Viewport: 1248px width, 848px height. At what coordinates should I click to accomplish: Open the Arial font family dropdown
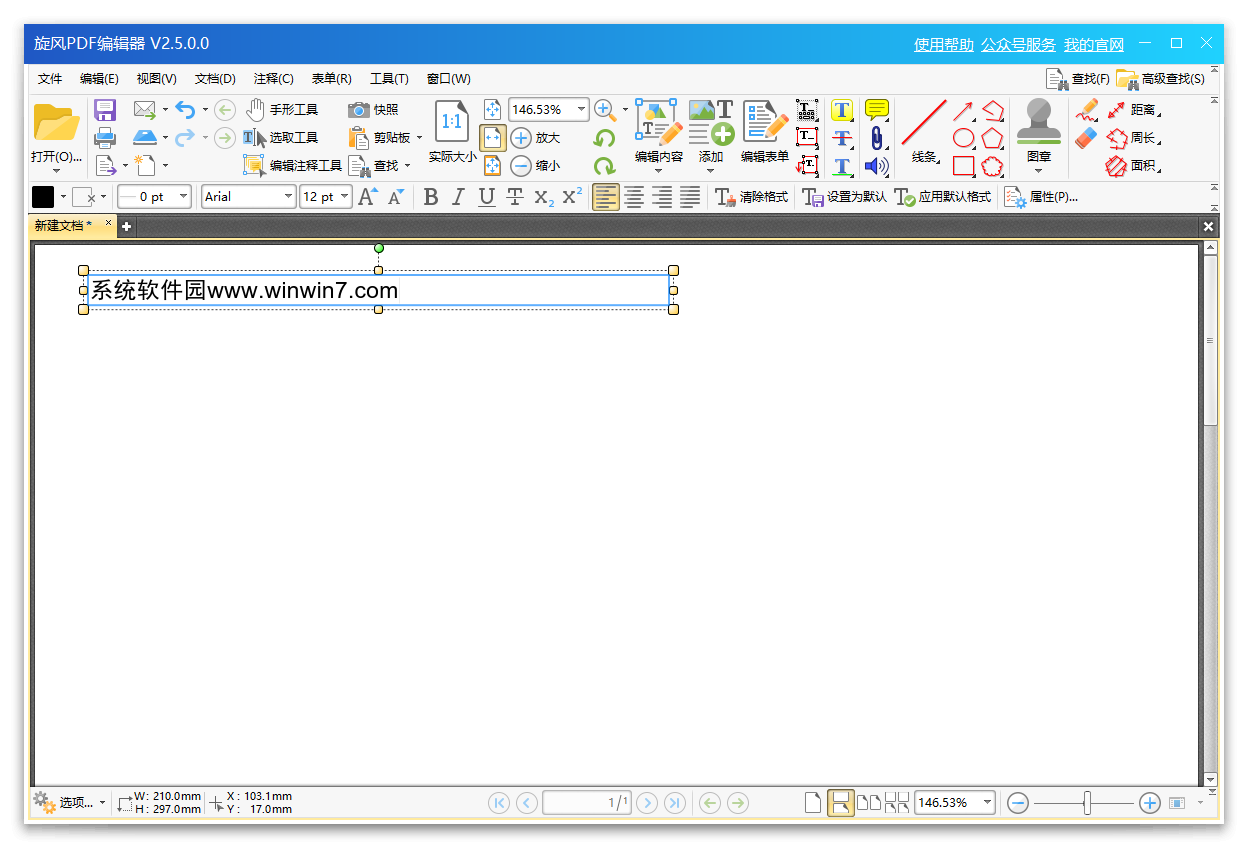pos(288,197)
